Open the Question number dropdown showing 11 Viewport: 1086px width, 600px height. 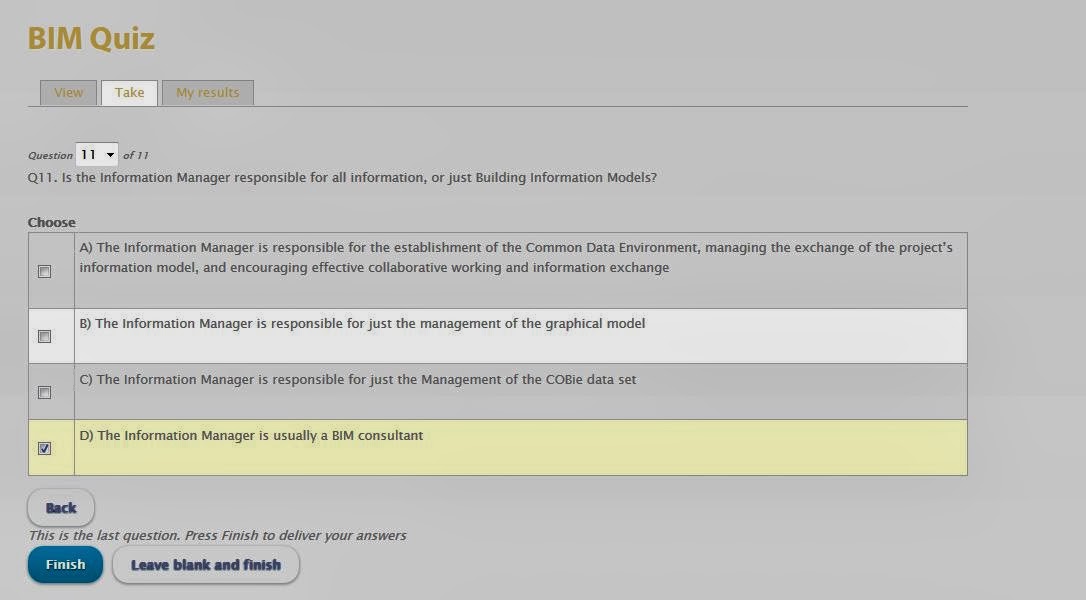96,155
